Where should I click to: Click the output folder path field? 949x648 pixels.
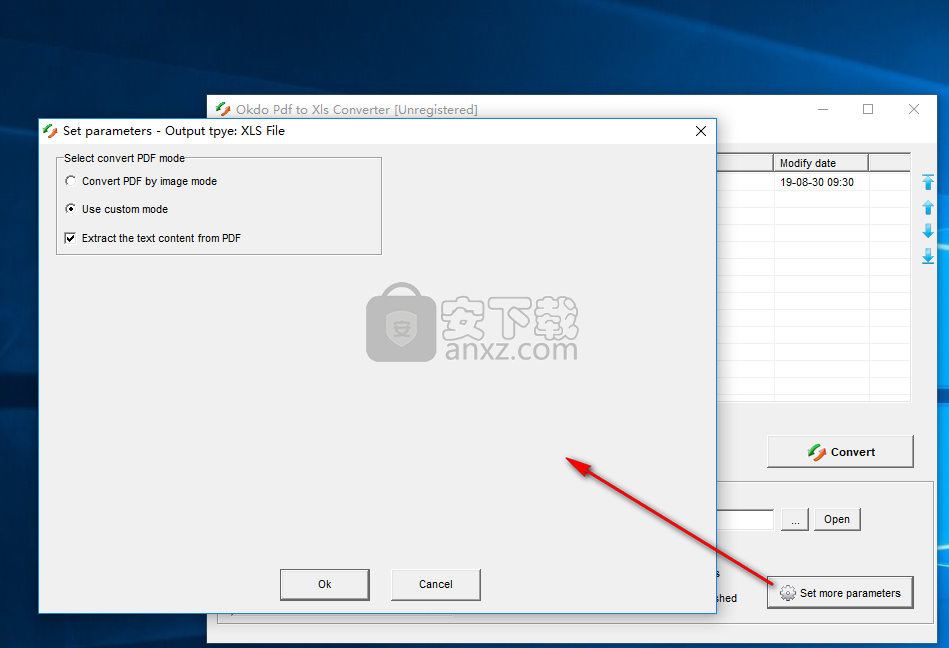tap(745, 520)
